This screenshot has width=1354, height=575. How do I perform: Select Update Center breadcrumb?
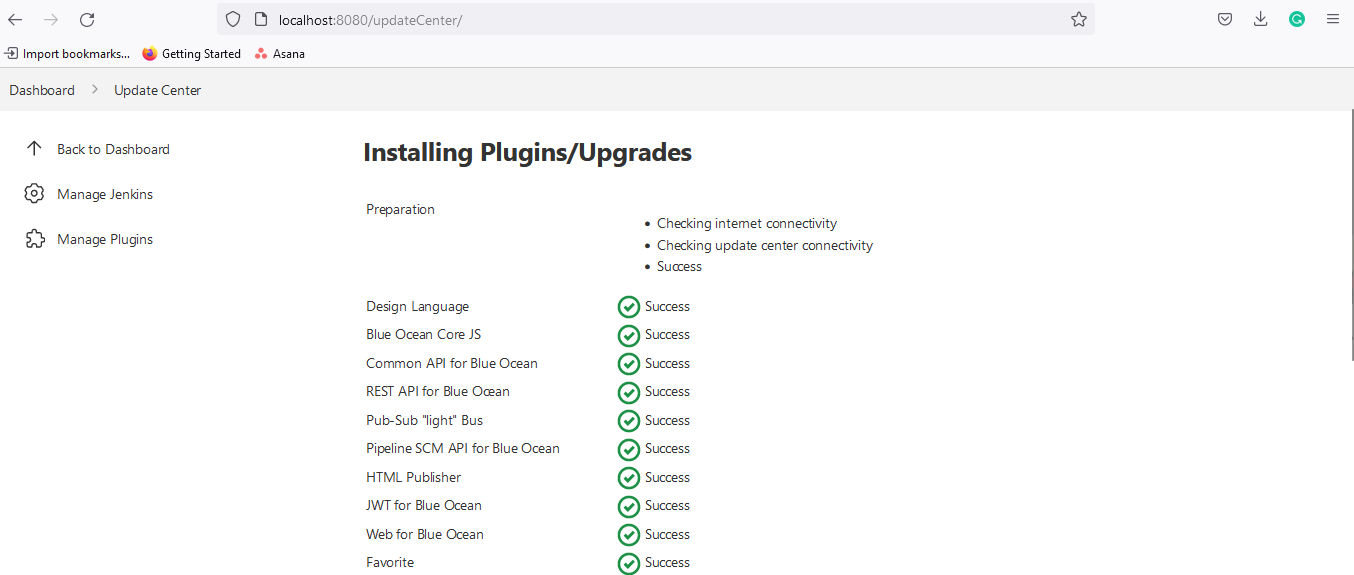point(157,90)
